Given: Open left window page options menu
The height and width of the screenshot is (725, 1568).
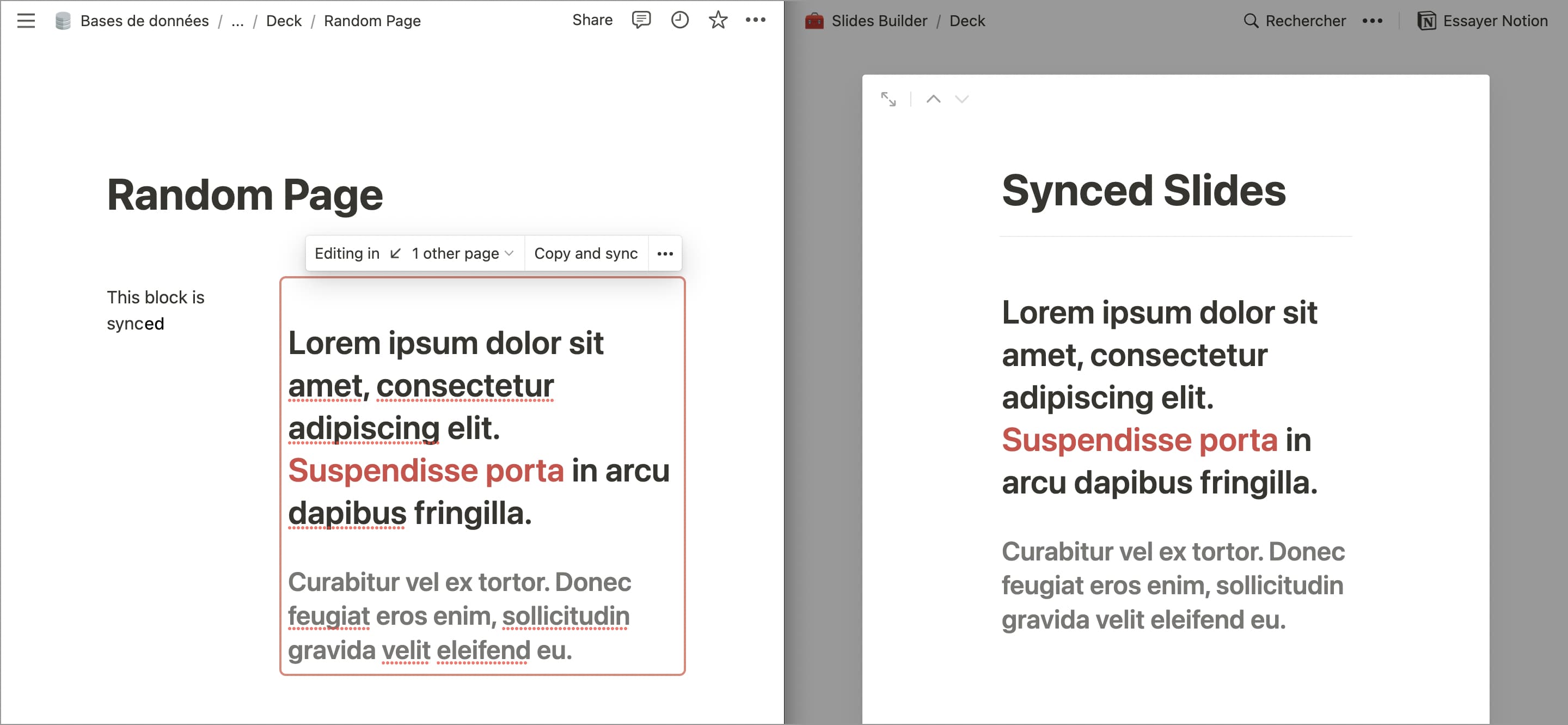Looking at the screenshot, I should pos(755,20).
